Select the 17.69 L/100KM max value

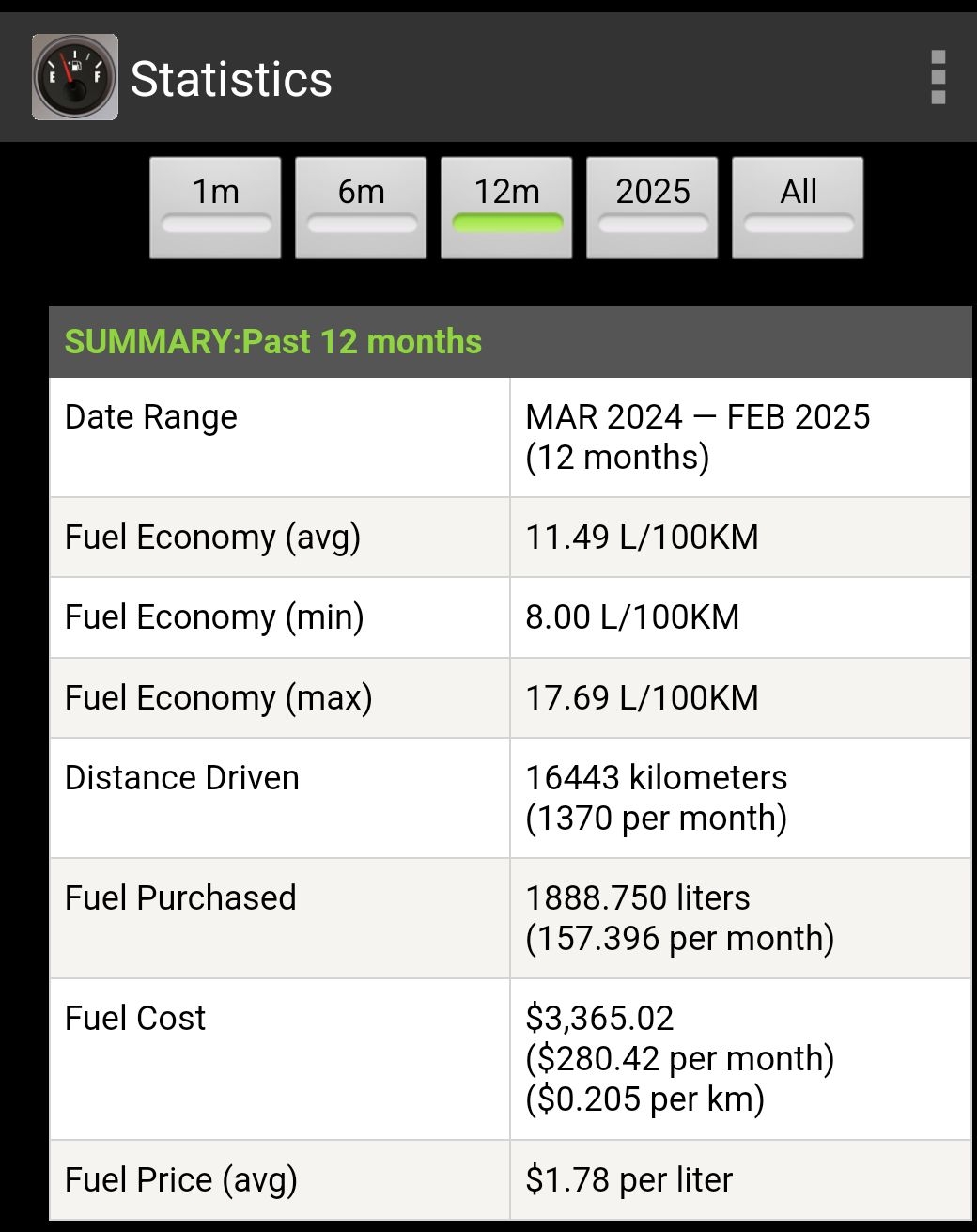click(642, 698)
